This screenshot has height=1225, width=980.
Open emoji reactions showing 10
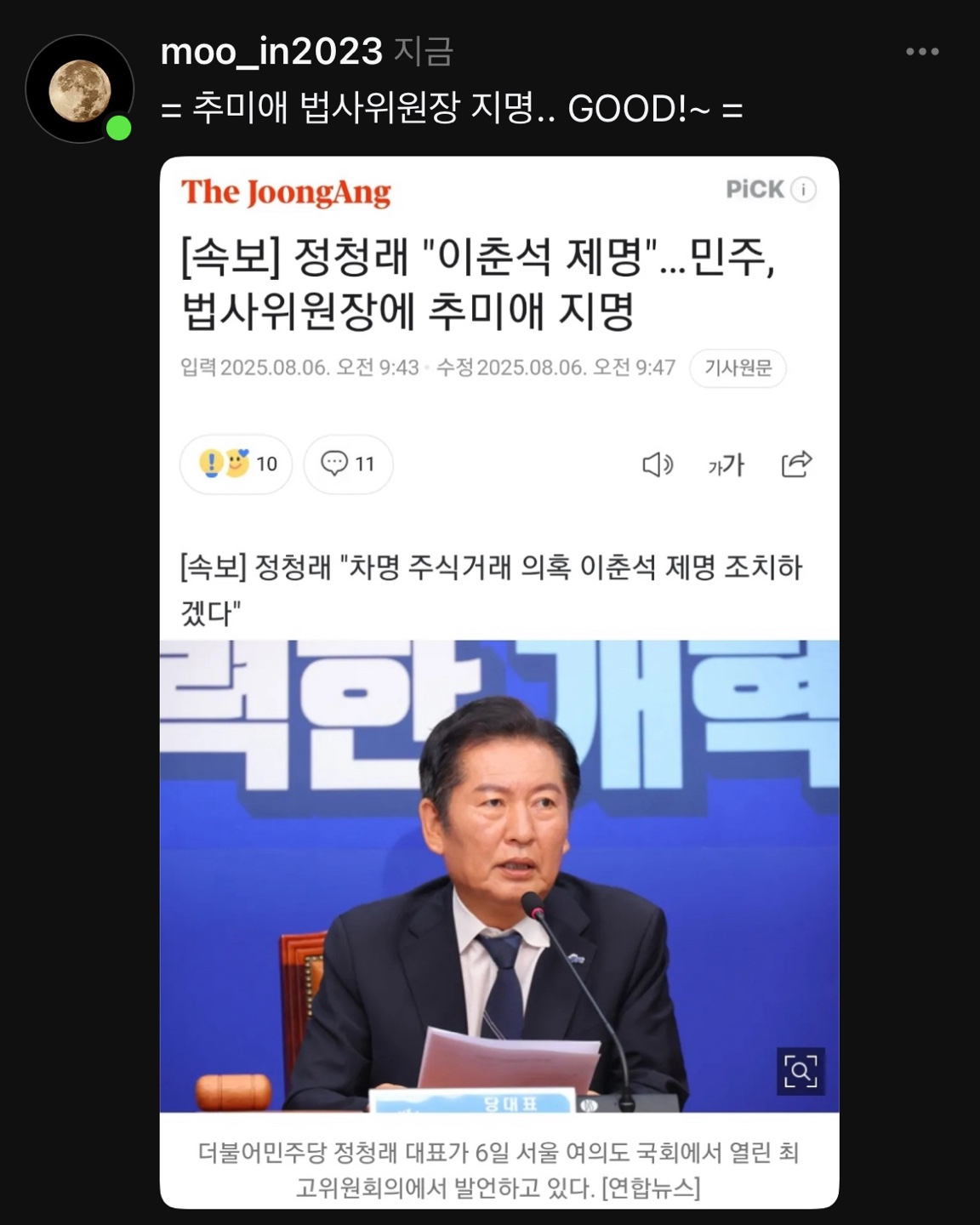click(x=236, y=464)
